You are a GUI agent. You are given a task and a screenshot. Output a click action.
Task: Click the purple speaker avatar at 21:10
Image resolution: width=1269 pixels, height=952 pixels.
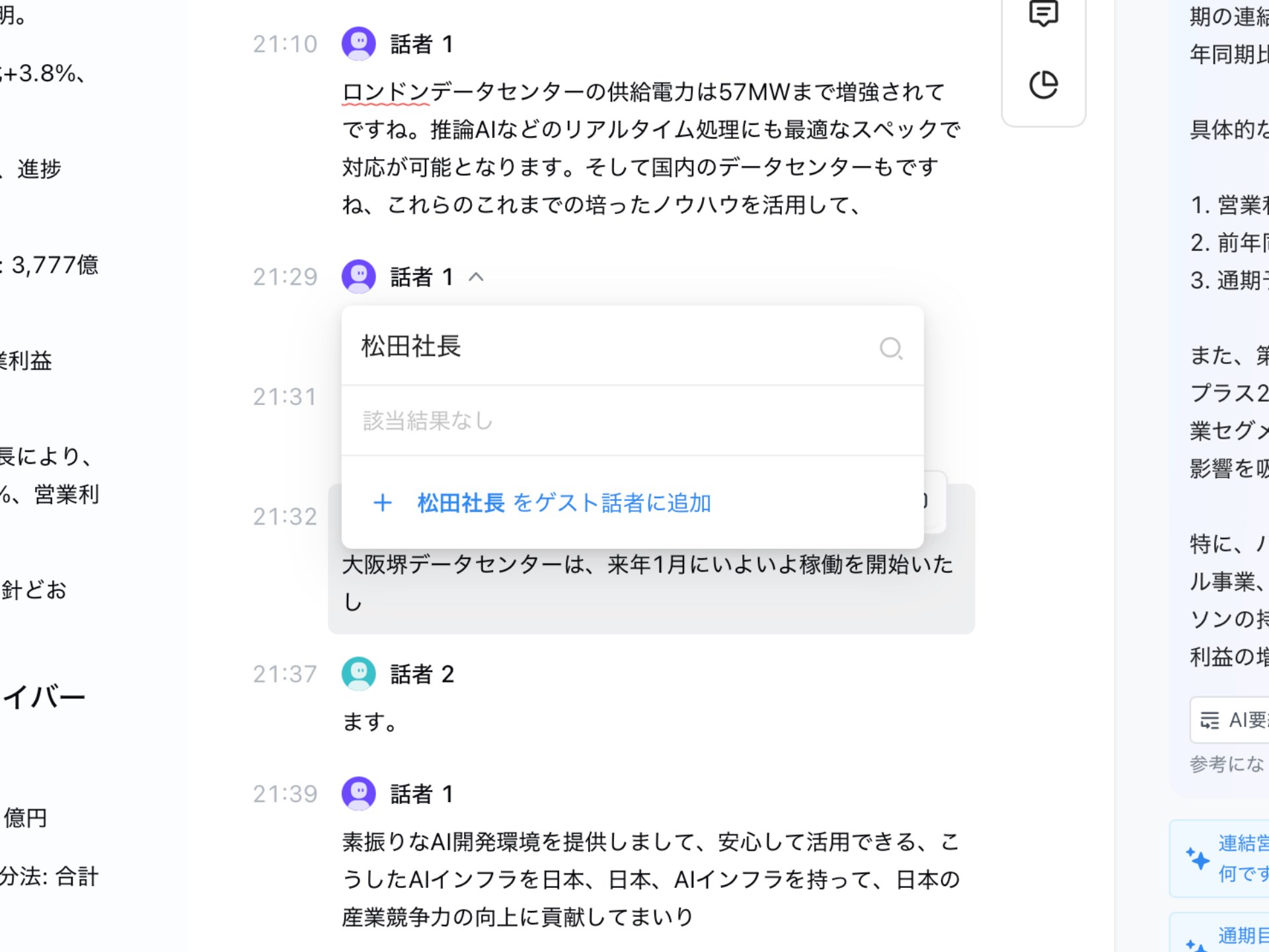point(359,44)
